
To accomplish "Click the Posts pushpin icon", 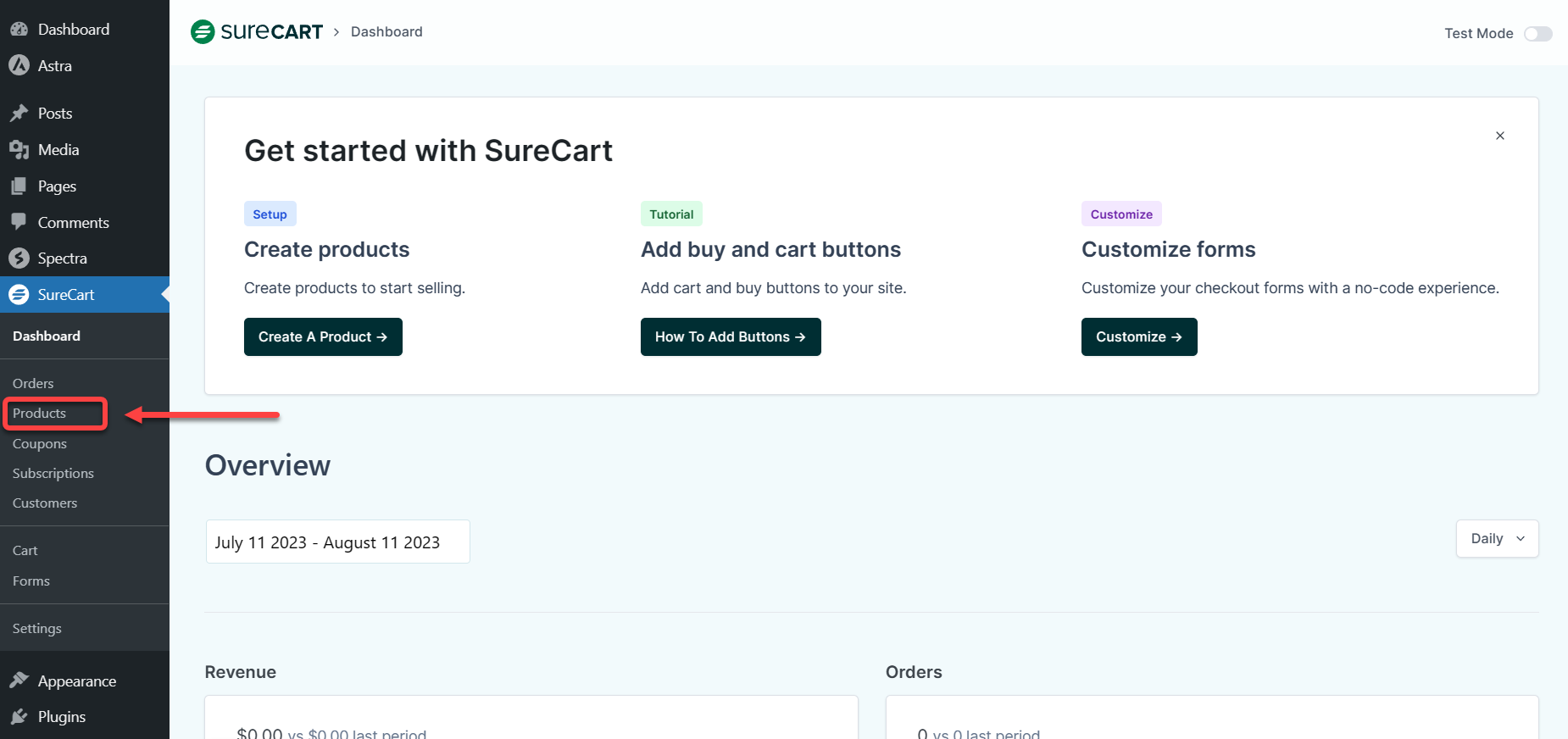I will (19, 113).
